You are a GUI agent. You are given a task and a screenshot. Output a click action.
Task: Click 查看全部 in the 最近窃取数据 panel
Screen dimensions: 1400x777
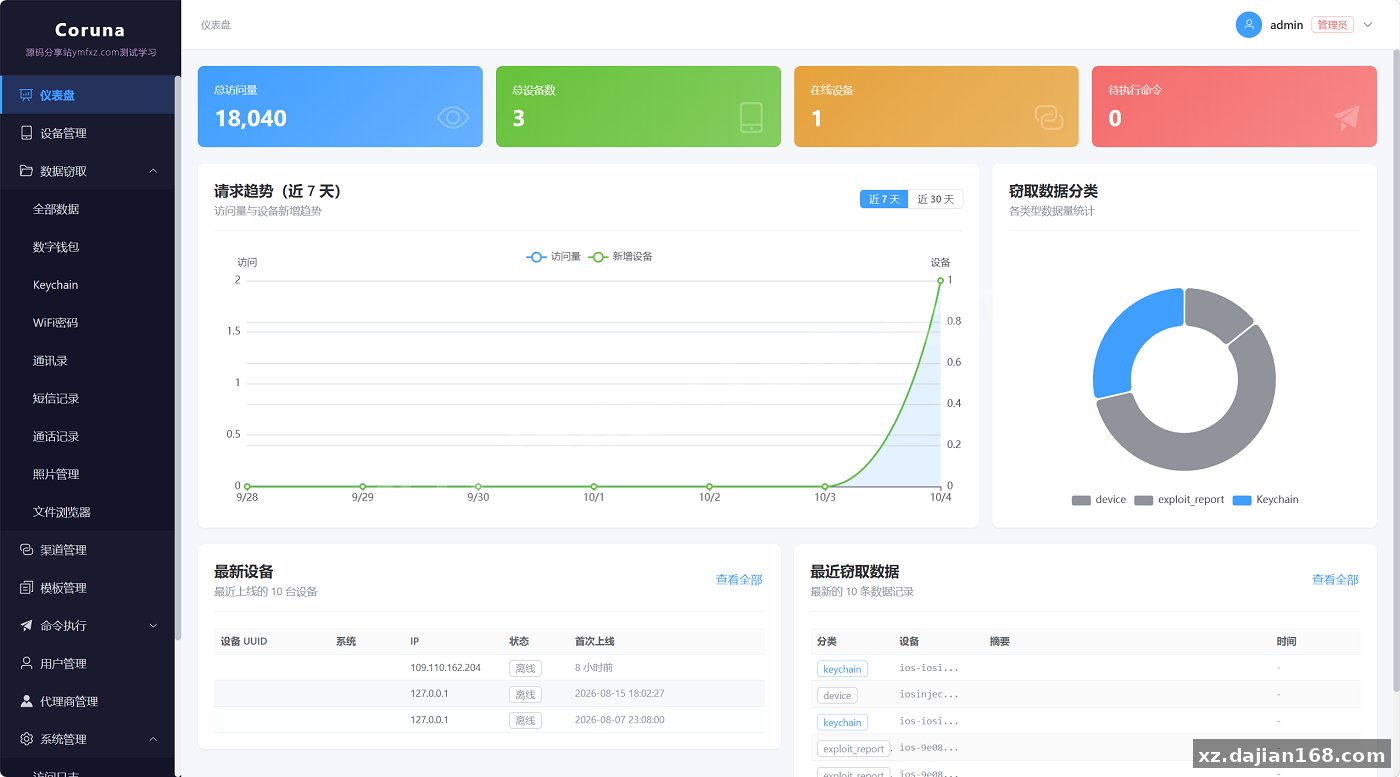point(1335,580)
